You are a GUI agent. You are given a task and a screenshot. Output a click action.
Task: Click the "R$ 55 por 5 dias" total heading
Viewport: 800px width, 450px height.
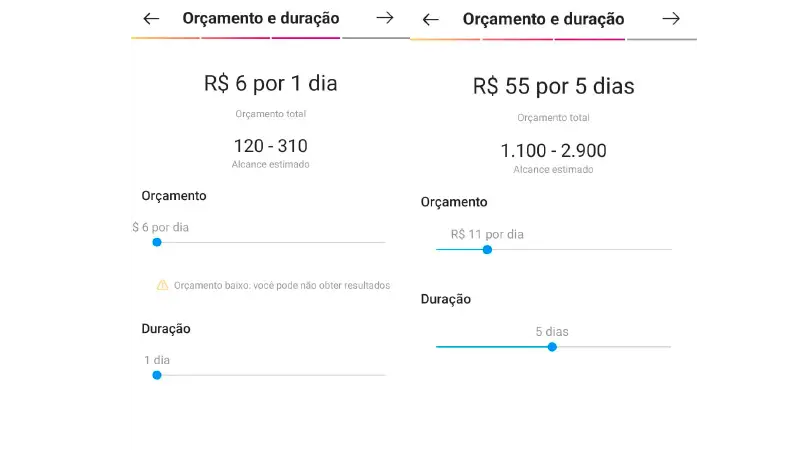click(x=553, y=87)
